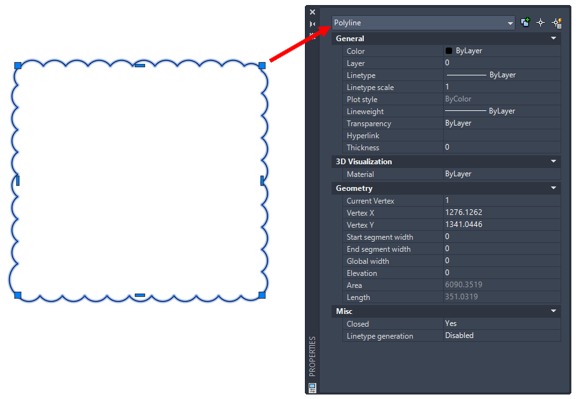Viewport: 578px width, 399px height.
Task: Click the Transparency ByLayer value
Action: coord(502,123)
